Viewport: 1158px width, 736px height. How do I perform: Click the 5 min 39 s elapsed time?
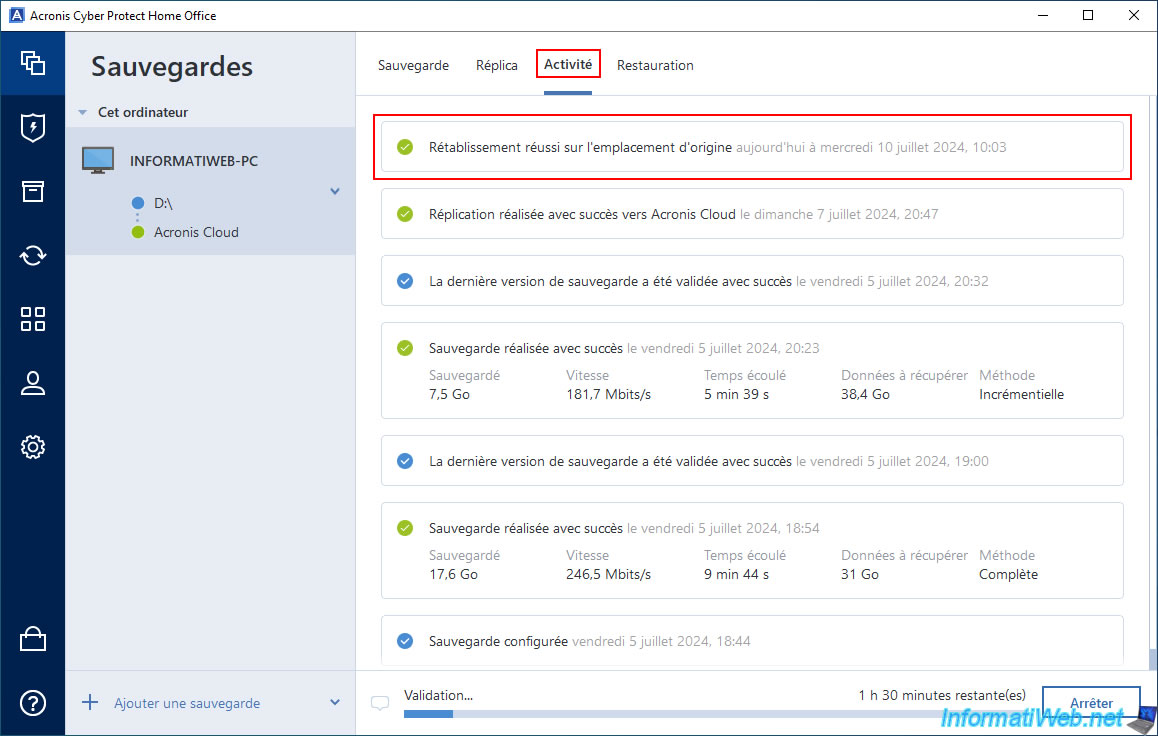(x=736, y=394)
